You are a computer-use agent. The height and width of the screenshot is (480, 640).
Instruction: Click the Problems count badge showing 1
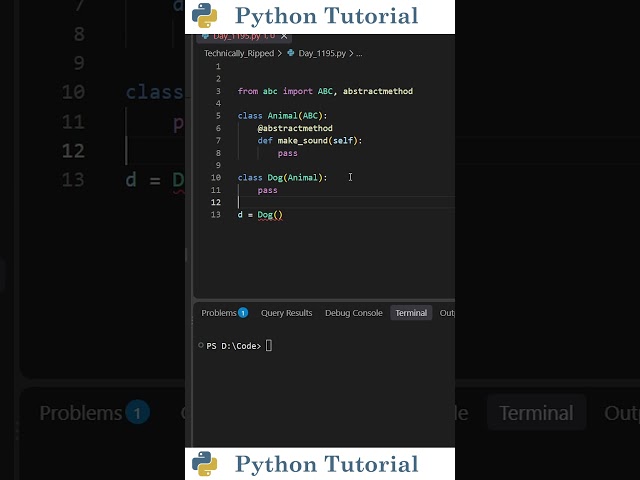[x=243, y=313]
